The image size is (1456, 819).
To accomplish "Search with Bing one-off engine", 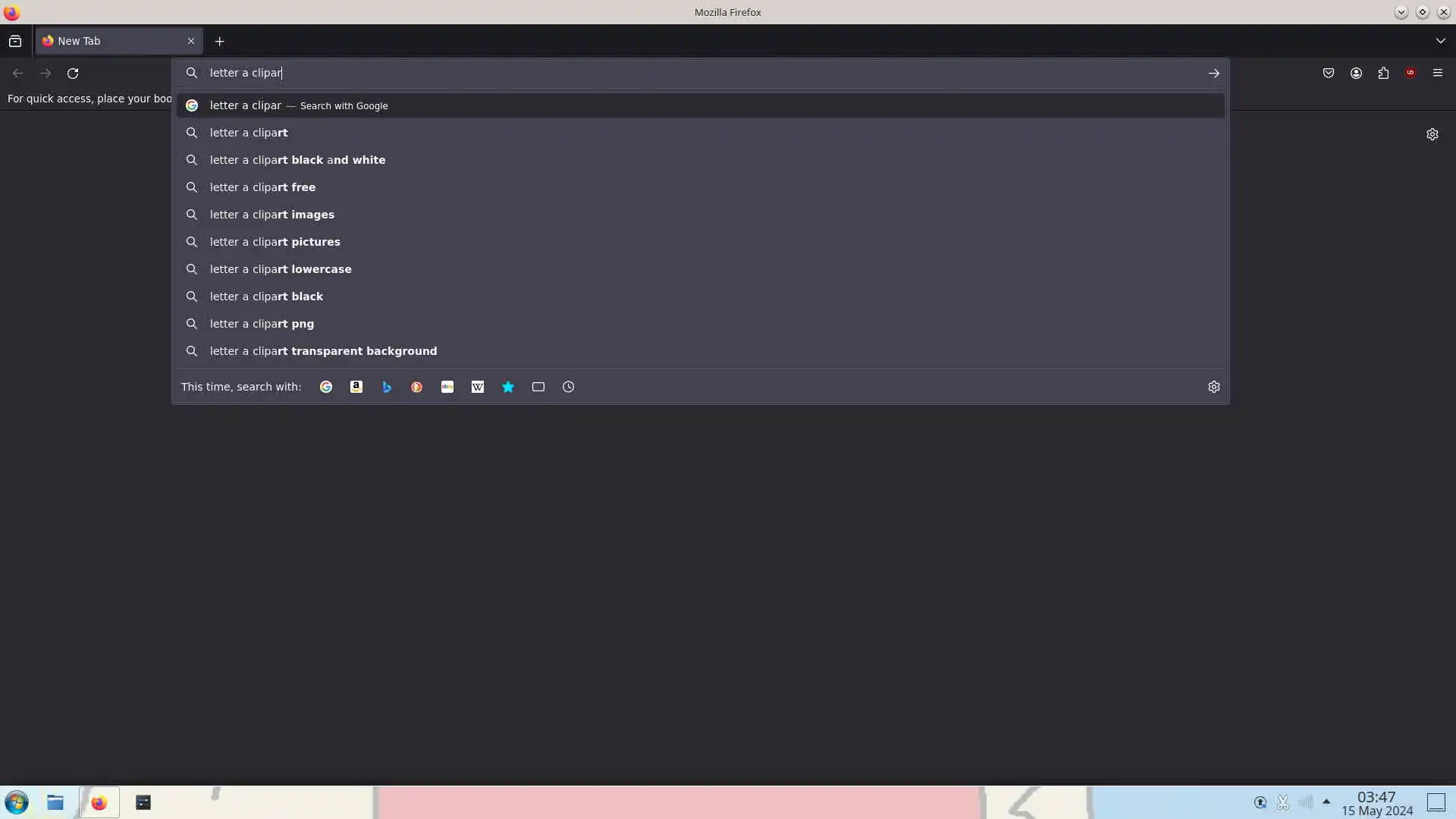I will [387, 387].
